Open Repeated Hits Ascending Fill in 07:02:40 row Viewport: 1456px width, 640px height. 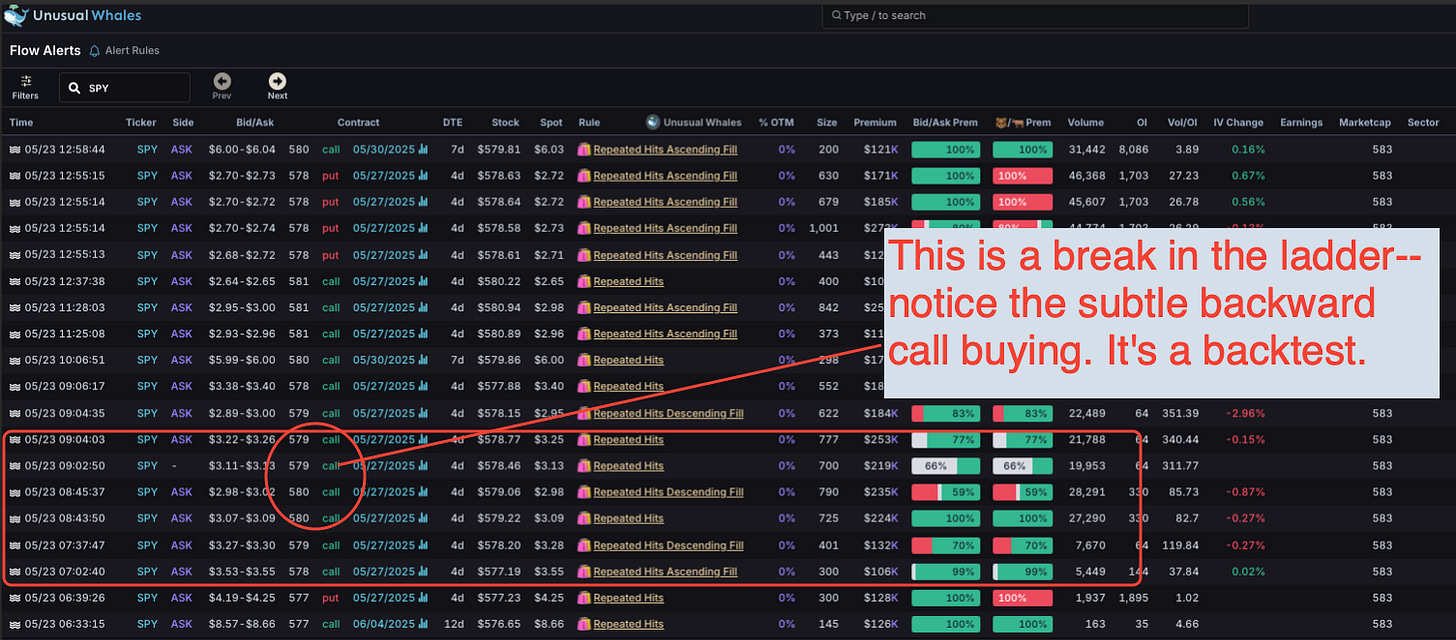tap(665, 571)
